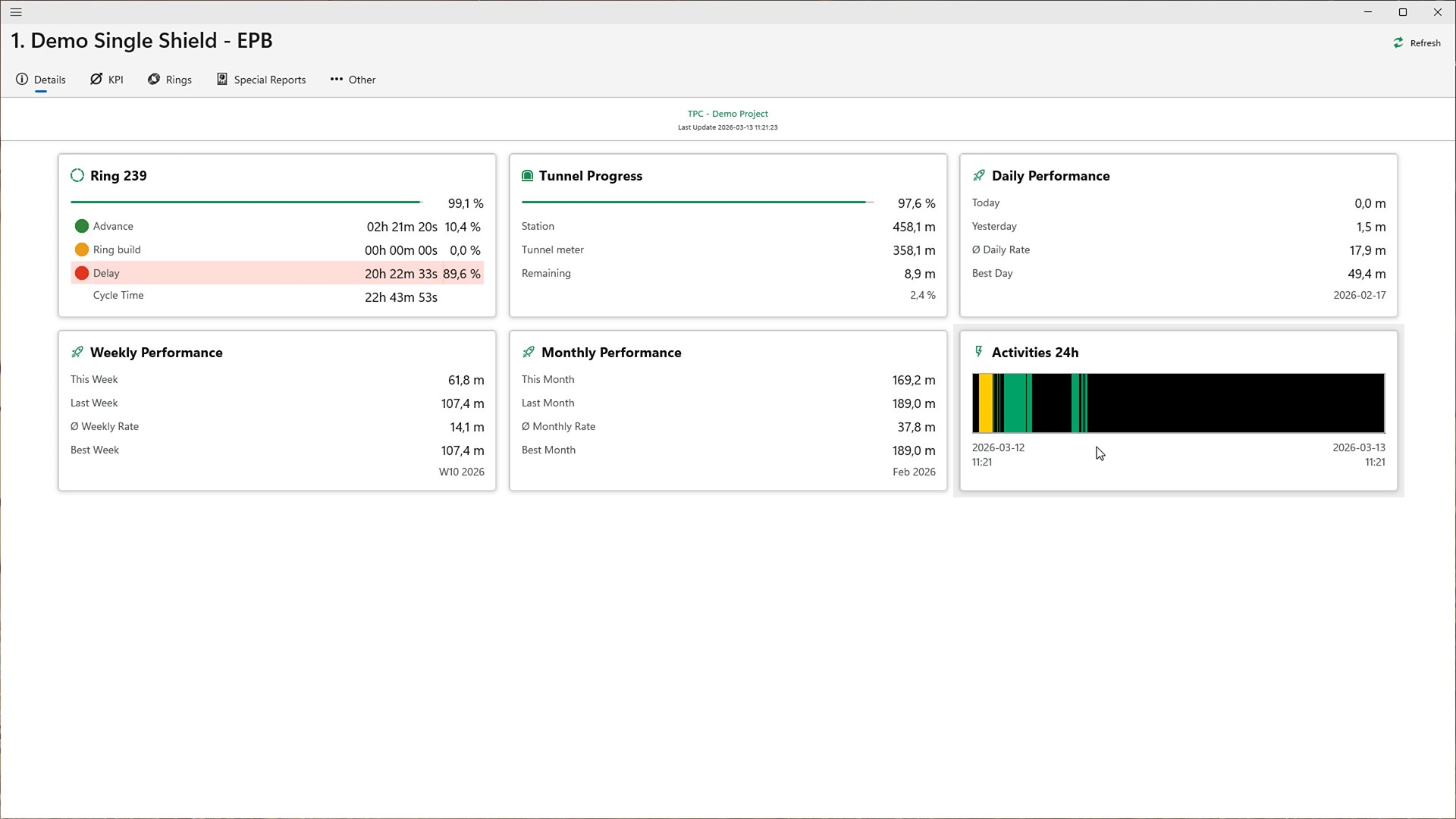Click the Weekly Performance rocket icon

tap(77, 353)
